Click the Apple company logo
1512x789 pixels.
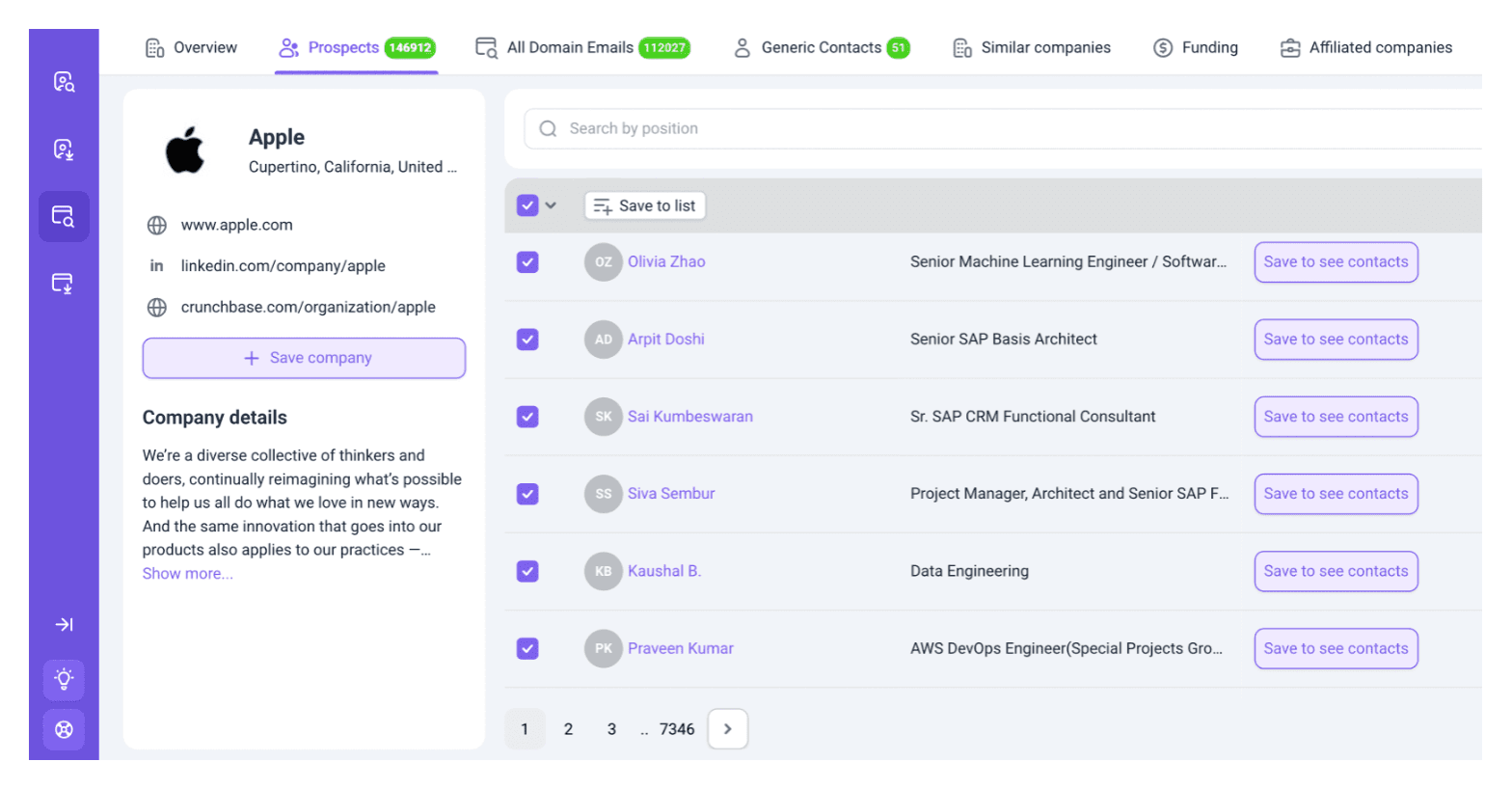185,150
